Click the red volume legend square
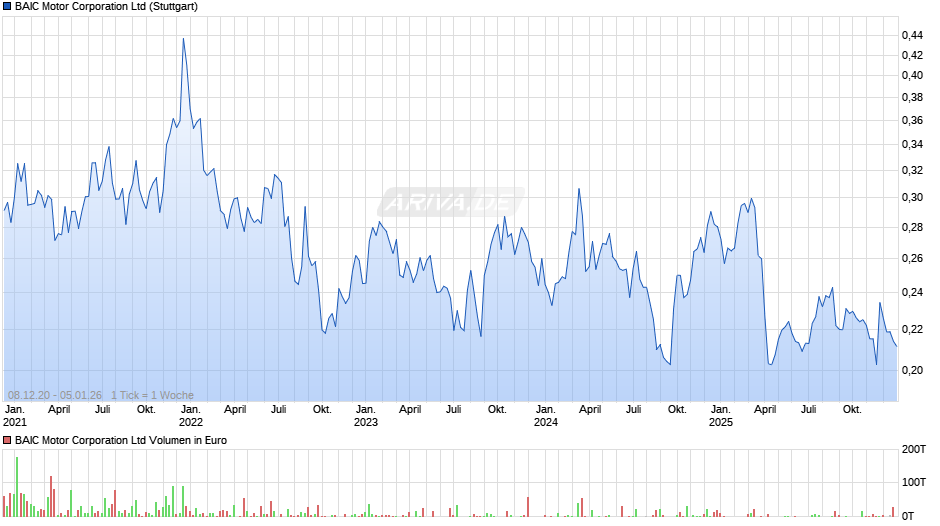This screenshot has height=526, width=940. (x=7, y=440)
